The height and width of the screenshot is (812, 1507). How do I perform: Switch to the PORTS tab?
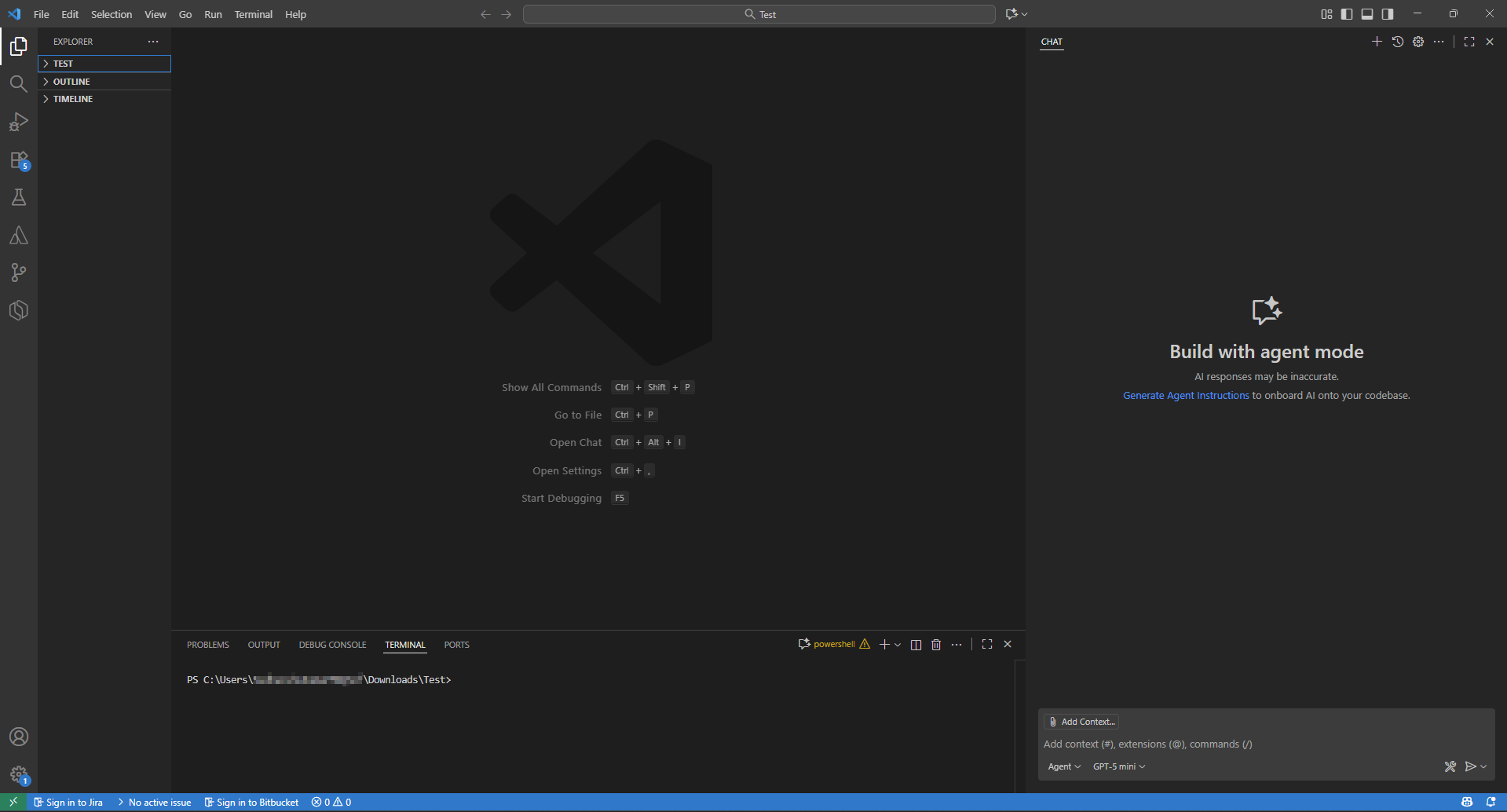click(x=456, y=645)
